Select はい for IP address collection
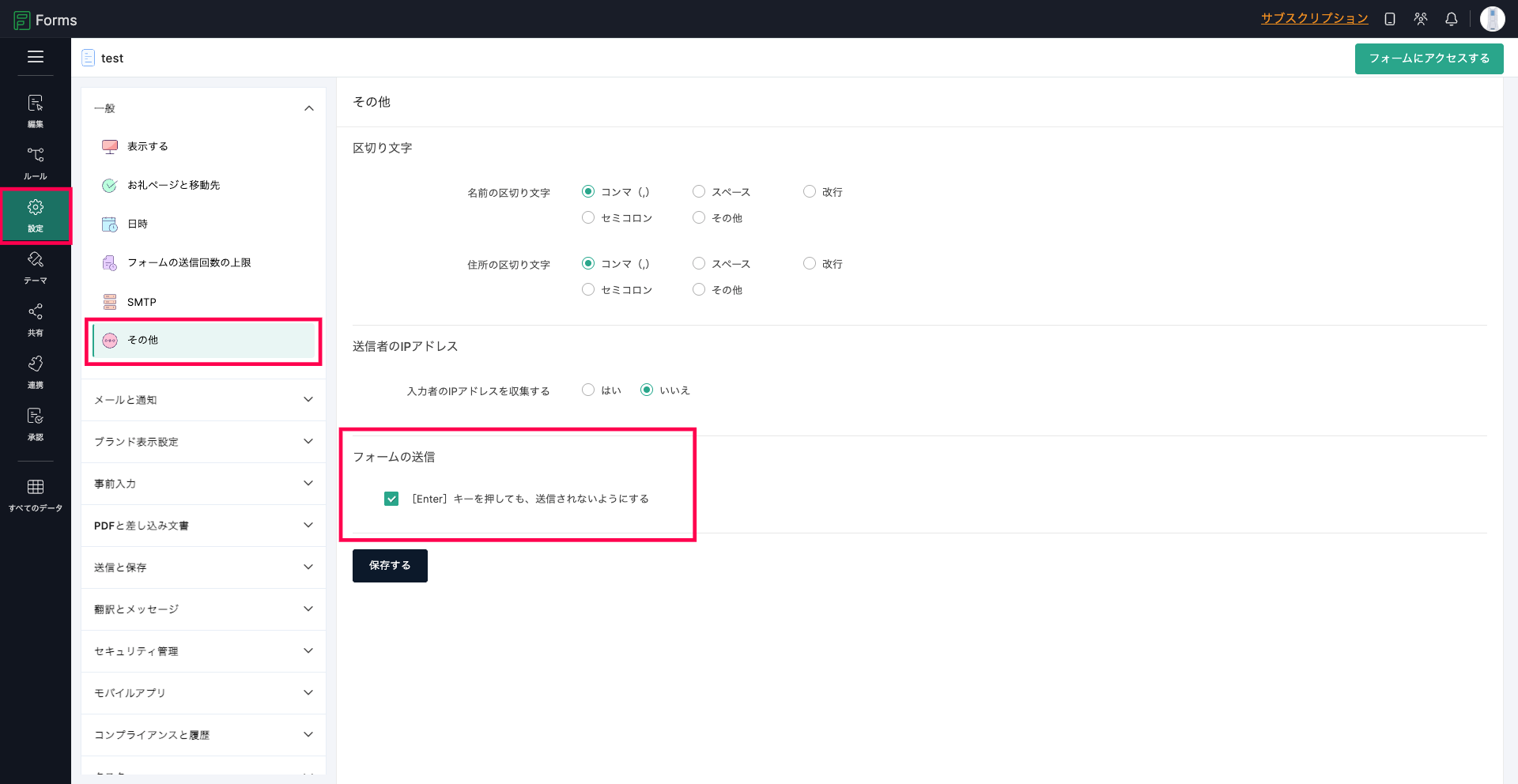This screenshot has height=784, width=1518. tap(588, 390)
